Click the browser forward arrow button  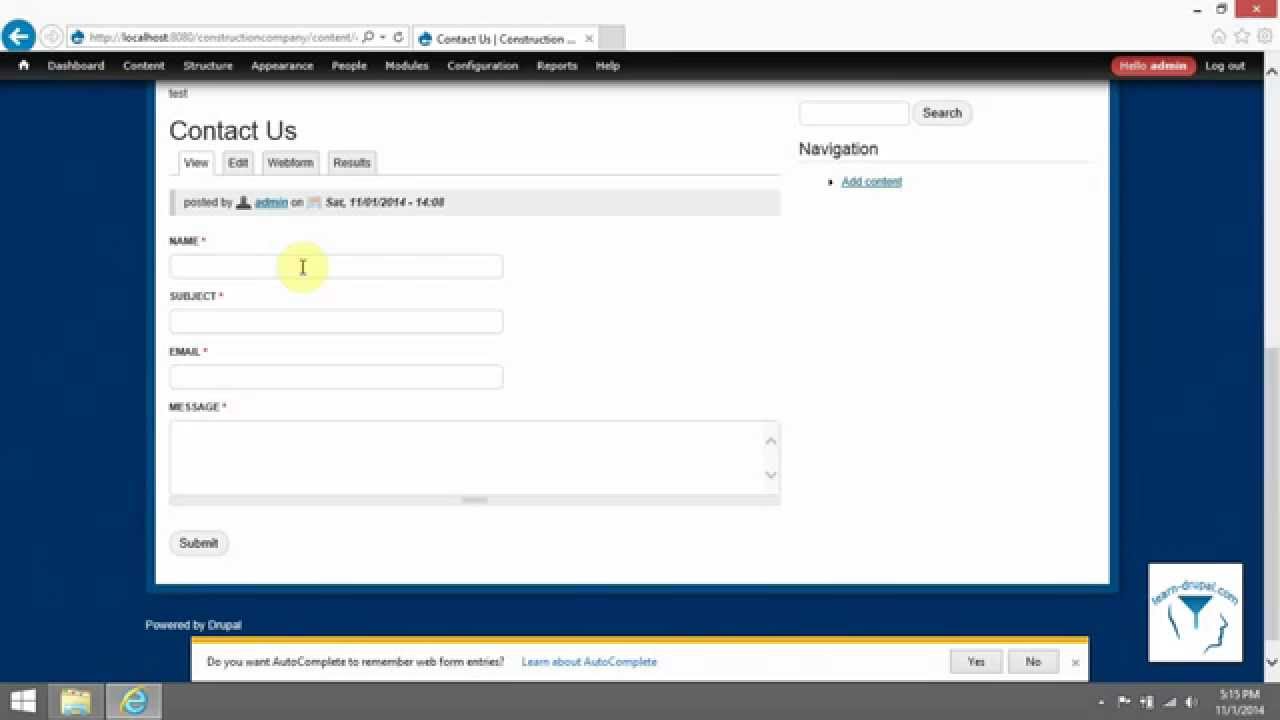[51, 37]
